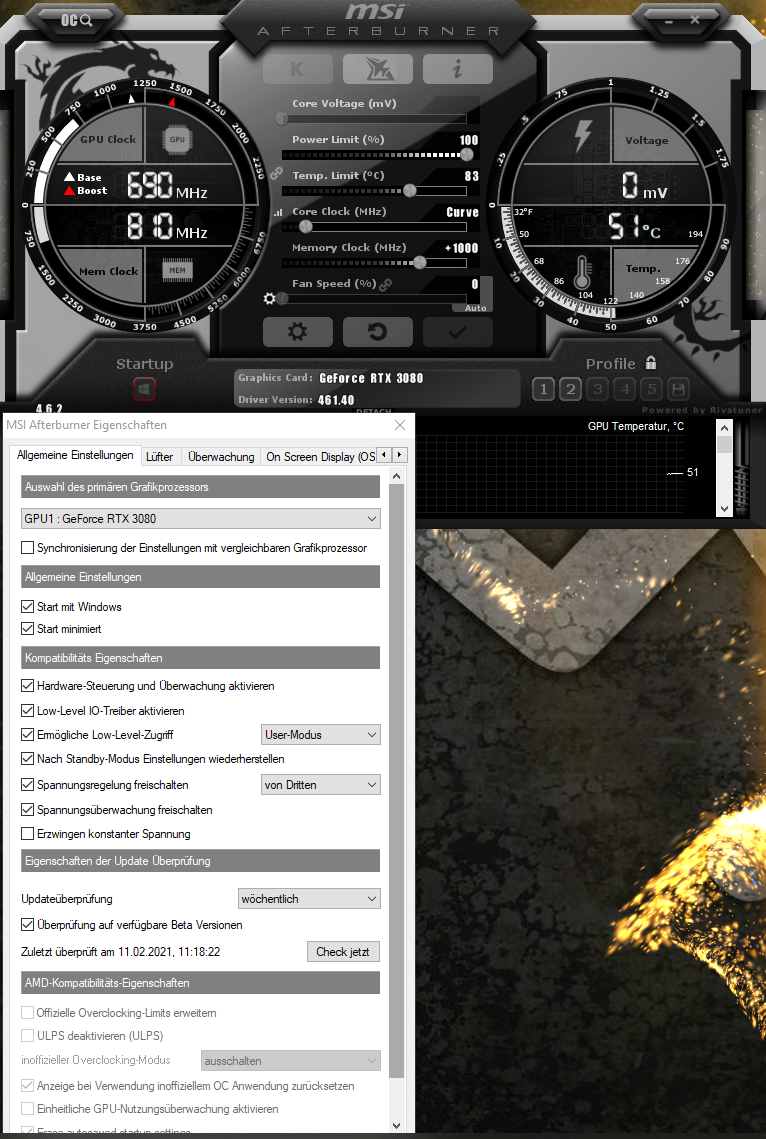Toggle the fan Auto button

click(475, 308)
